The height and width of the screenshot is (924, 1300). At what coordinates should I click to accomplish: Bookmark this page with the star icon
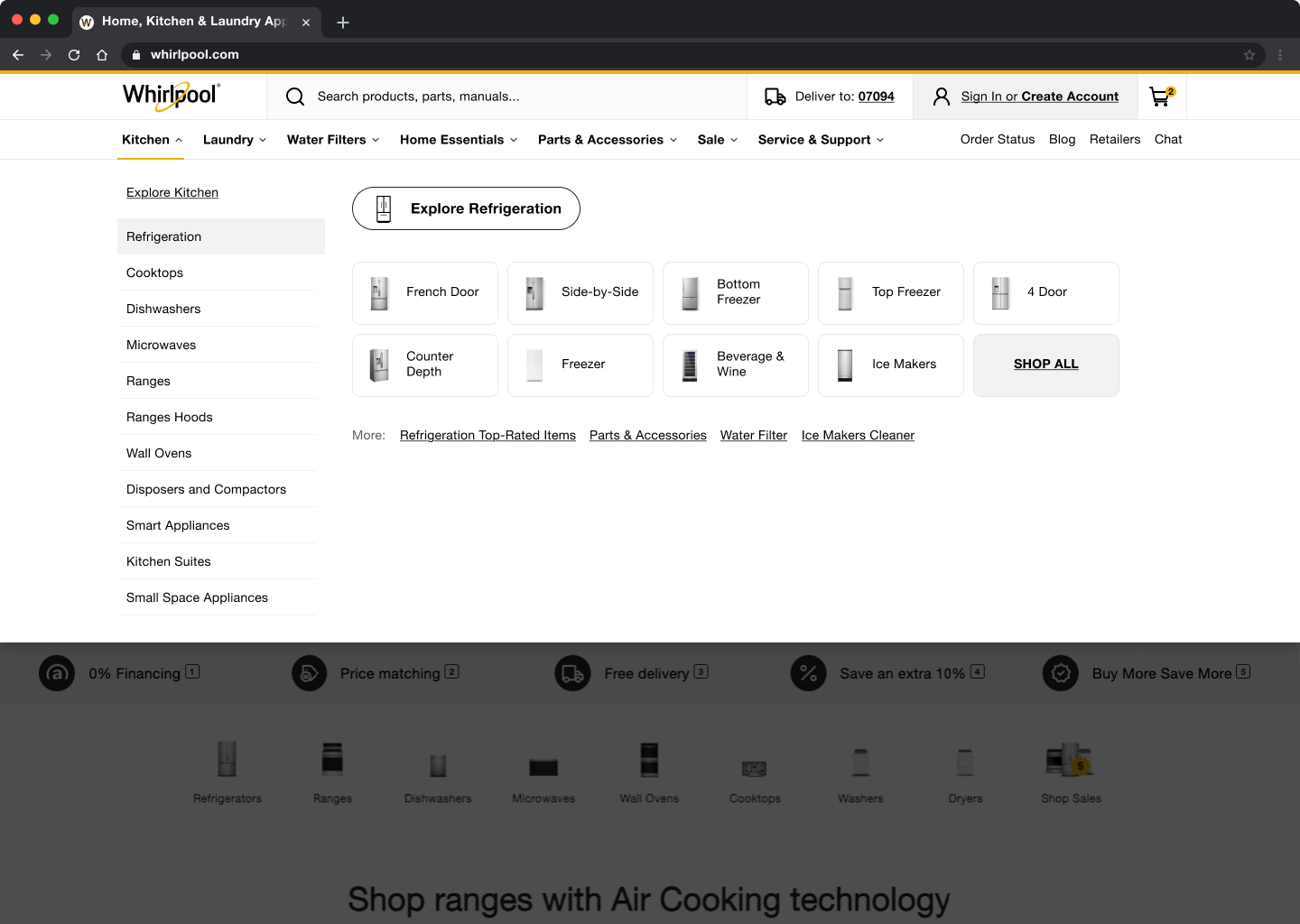click(1249, 55)
